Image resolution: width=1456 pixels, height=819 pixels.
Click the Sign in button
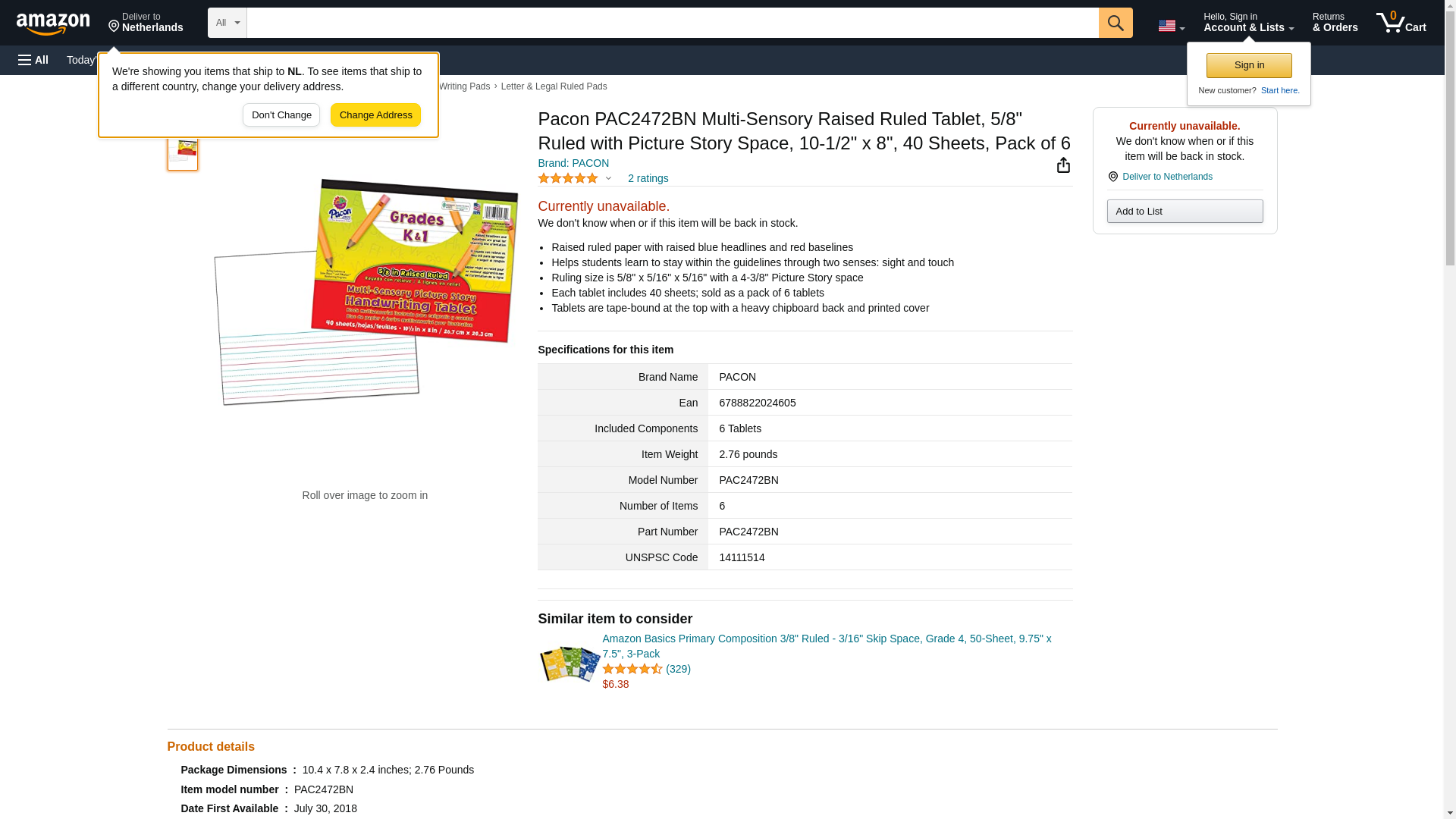[x=1249, y=65]
